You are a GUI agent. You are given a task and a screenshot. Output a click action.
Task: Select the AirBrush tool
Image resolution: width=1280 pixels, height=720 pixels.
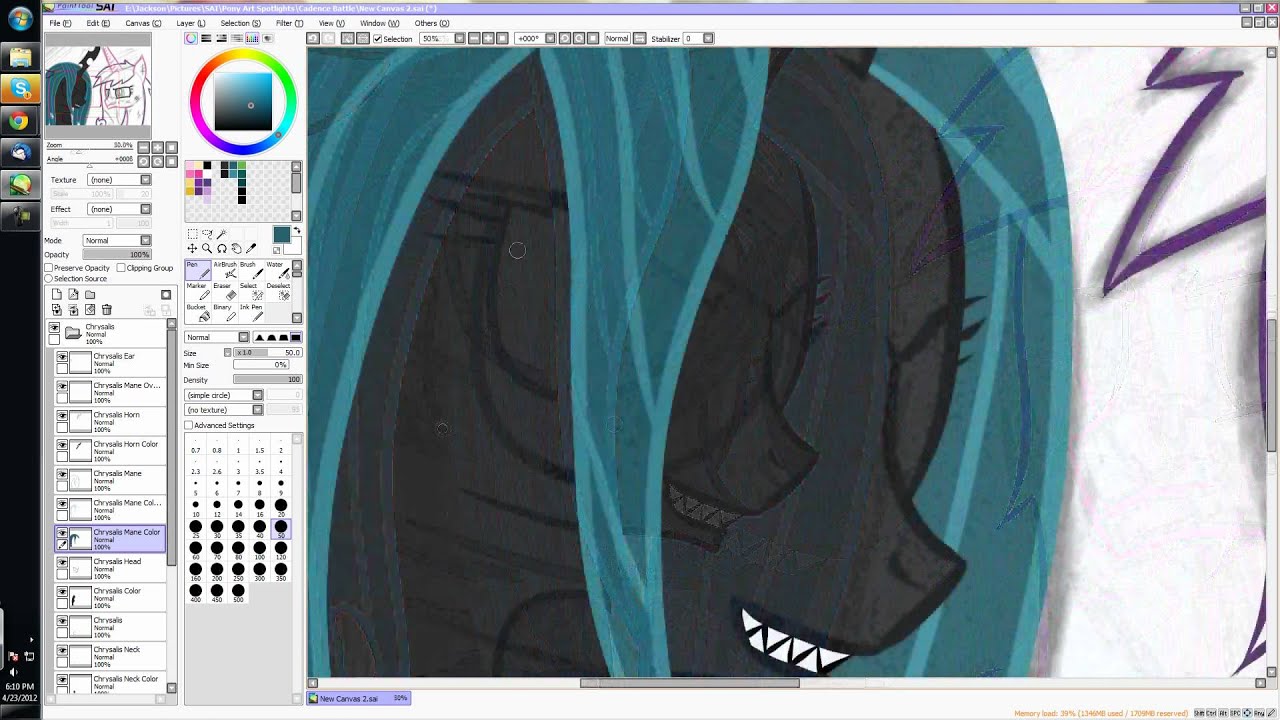coord(223,270)
